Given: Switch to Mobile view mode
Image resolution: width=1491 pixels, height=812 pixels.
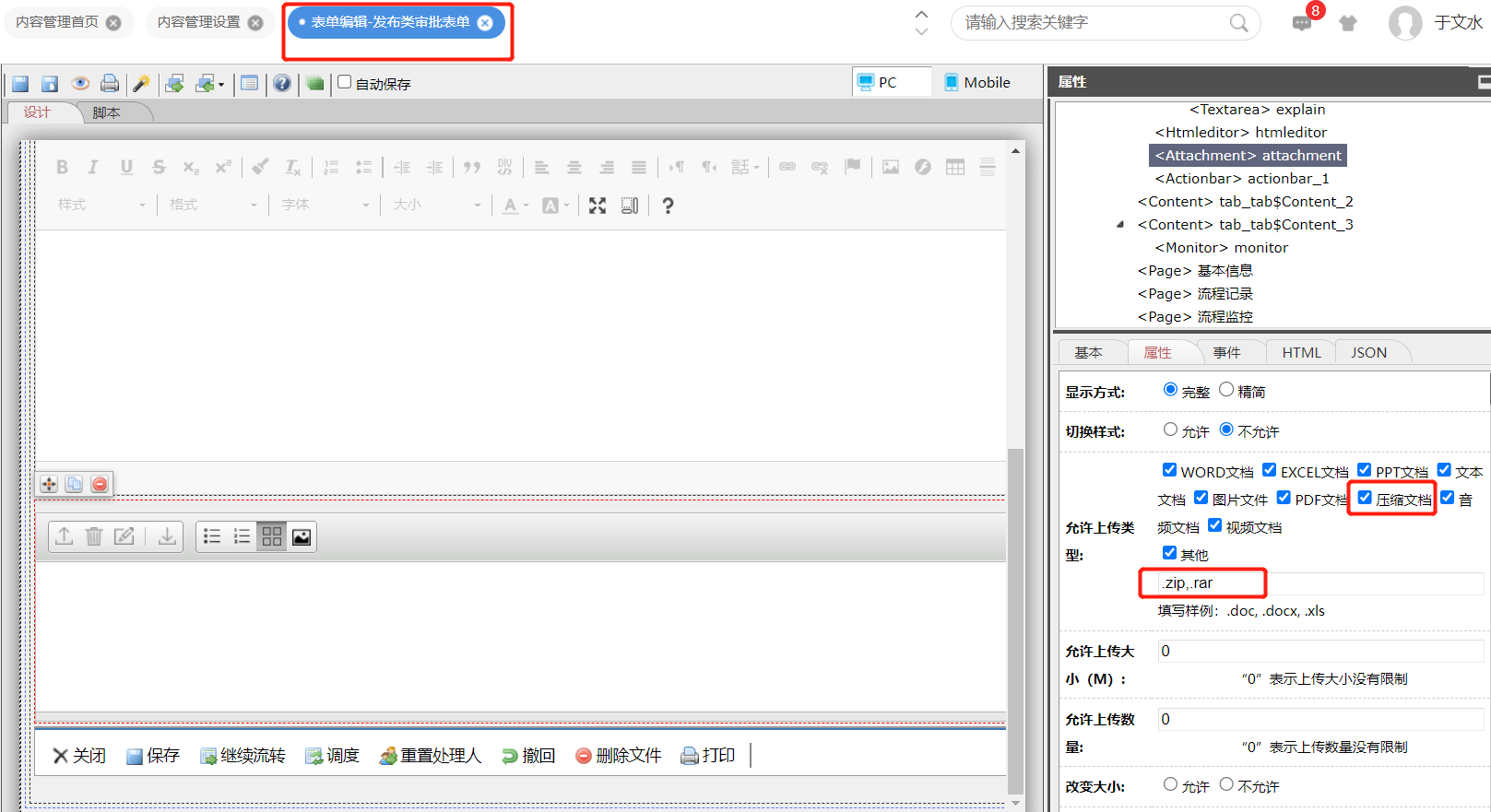Looking at the screenshot, I should (976, 82).
